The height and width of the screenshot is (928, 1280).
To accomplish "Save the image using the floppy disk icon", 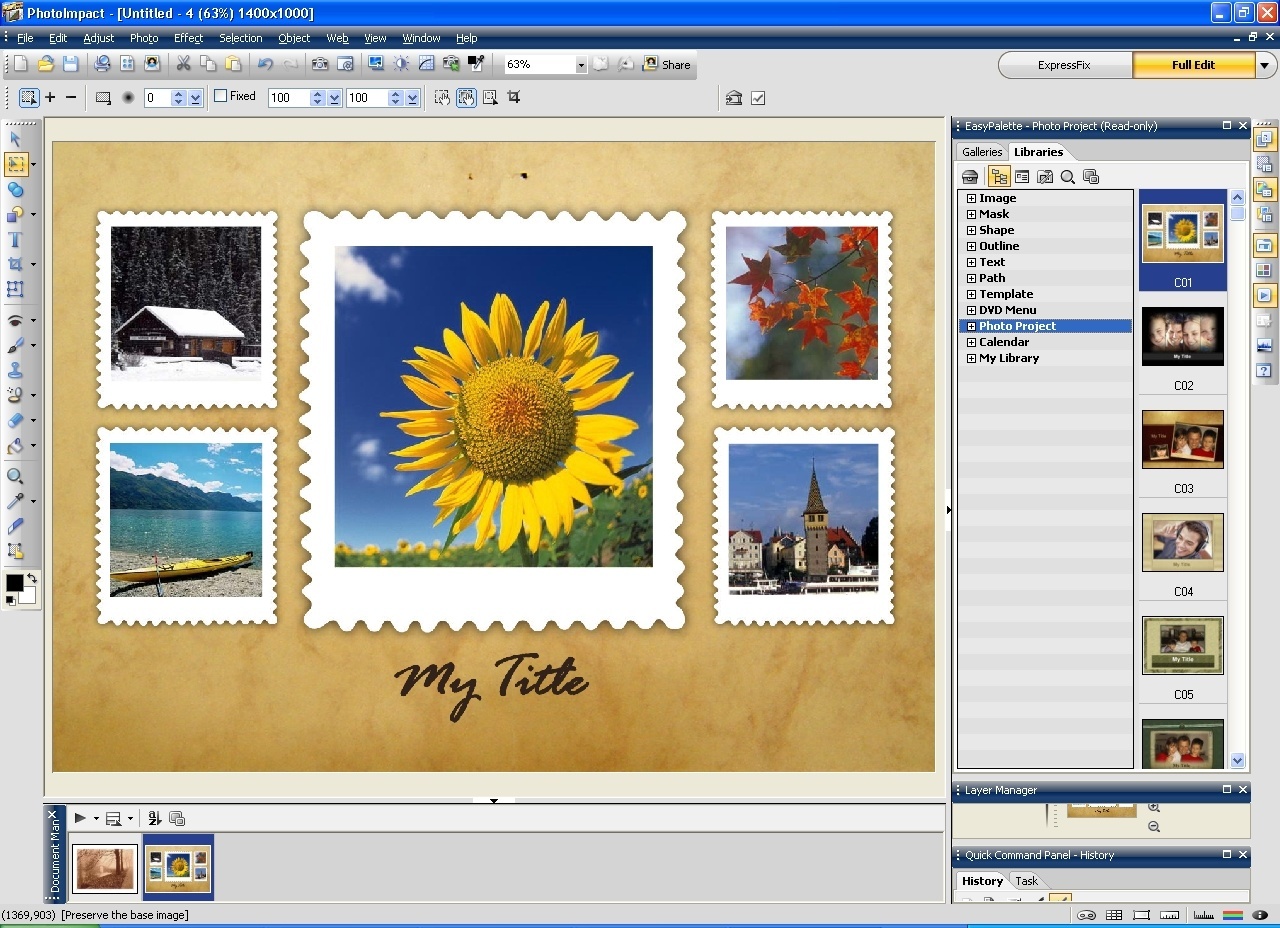I will tap(71, 64).
